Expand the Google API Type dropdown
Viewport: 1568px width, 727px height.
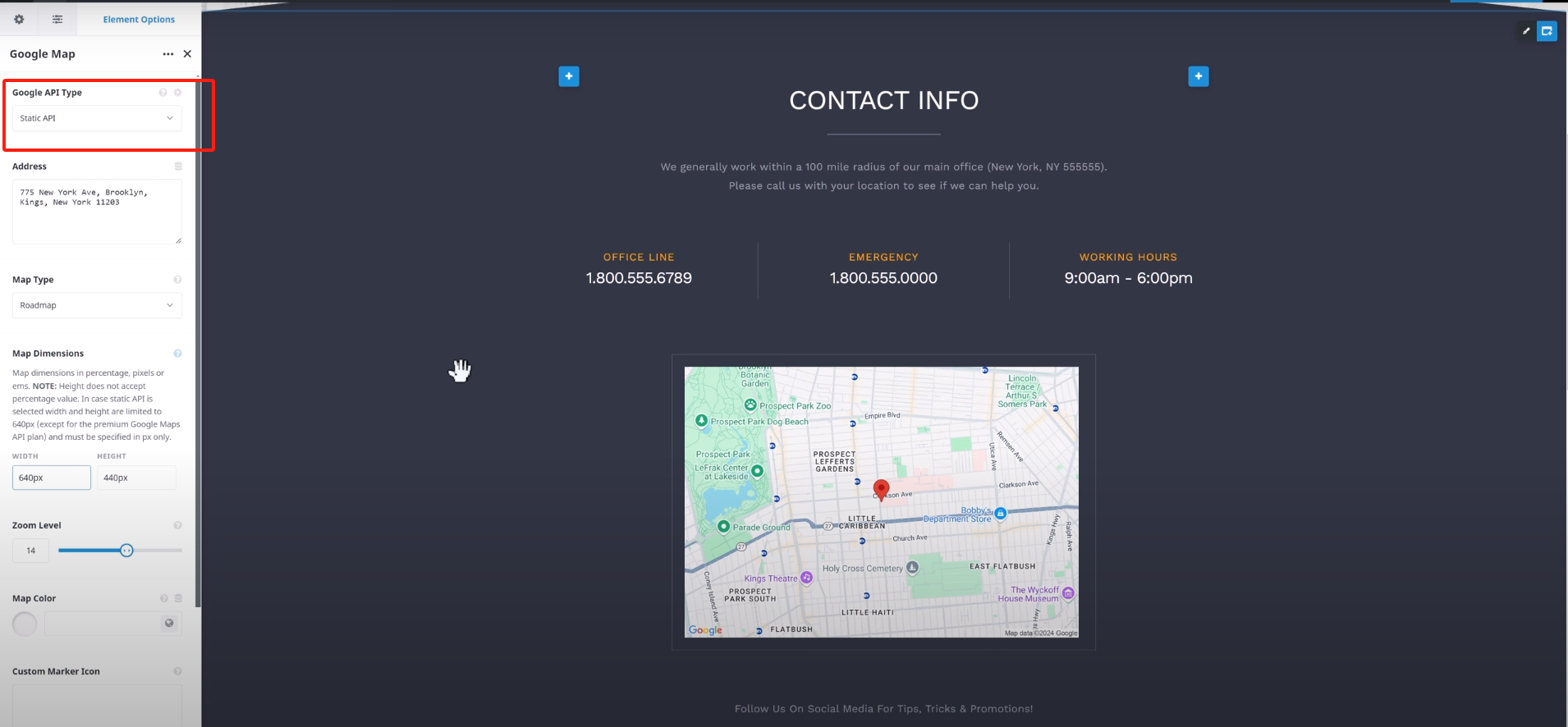pyautogui.click(x=97, y=118)
